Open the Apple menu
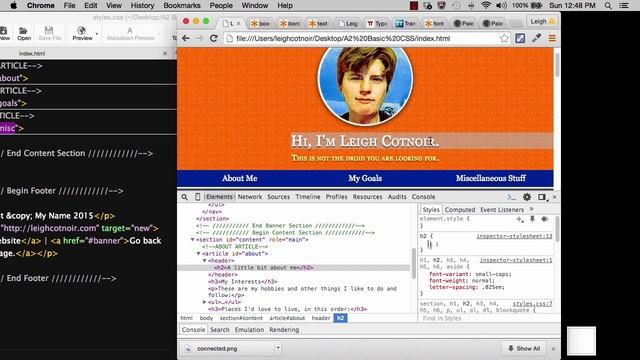Screen dimensions: 640x360 13,5
